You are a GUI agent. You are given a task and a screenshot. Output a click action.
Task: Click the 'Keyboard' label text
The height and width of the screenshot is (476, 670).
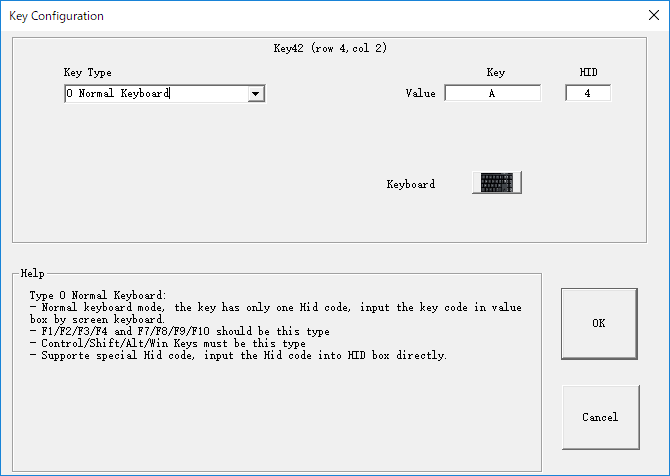click(x=411, y=184)
